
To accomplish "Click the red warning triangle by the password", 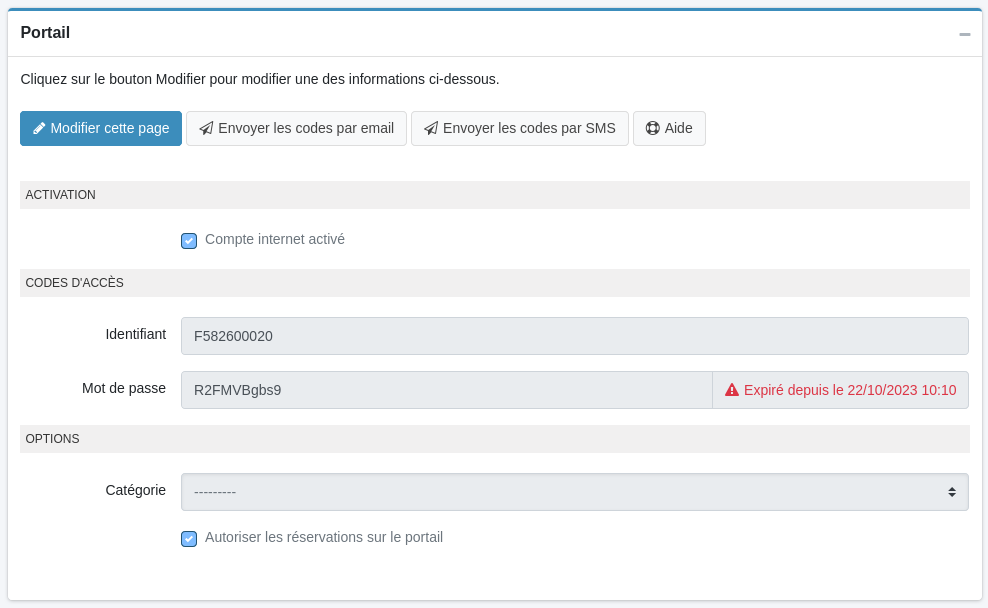I will tap(732, 390).
